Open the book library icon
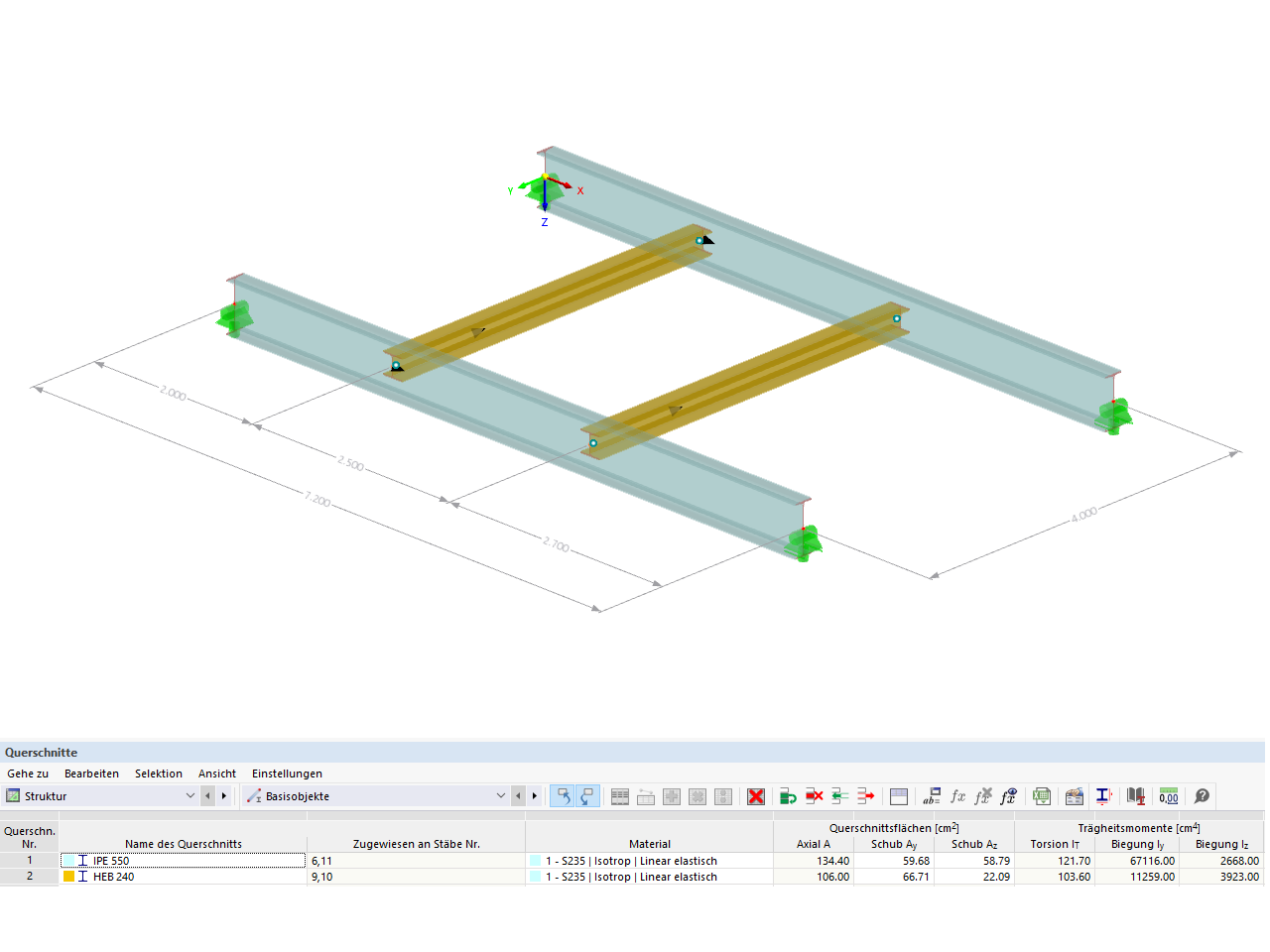This screenshot has height=952, width=1270. click(x=1136, y=796)
